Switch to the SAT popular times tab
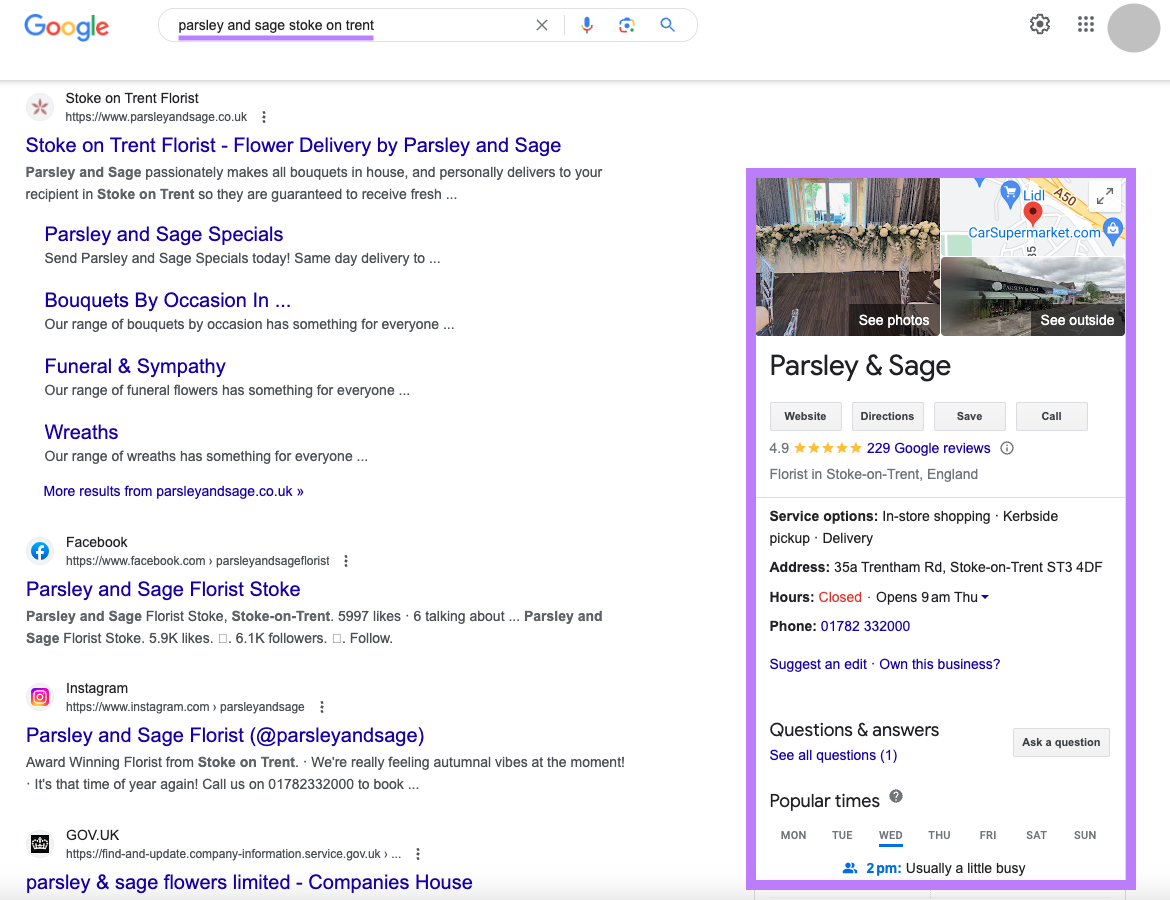Image resolution: width=1170 pixels, height=900 pixels. 1036,835
